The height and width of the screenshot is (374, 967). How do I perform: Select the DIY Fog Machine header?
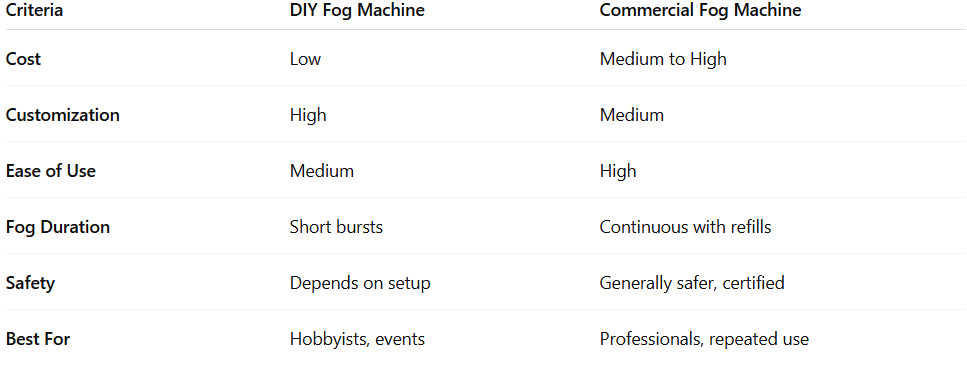[357, 10]
